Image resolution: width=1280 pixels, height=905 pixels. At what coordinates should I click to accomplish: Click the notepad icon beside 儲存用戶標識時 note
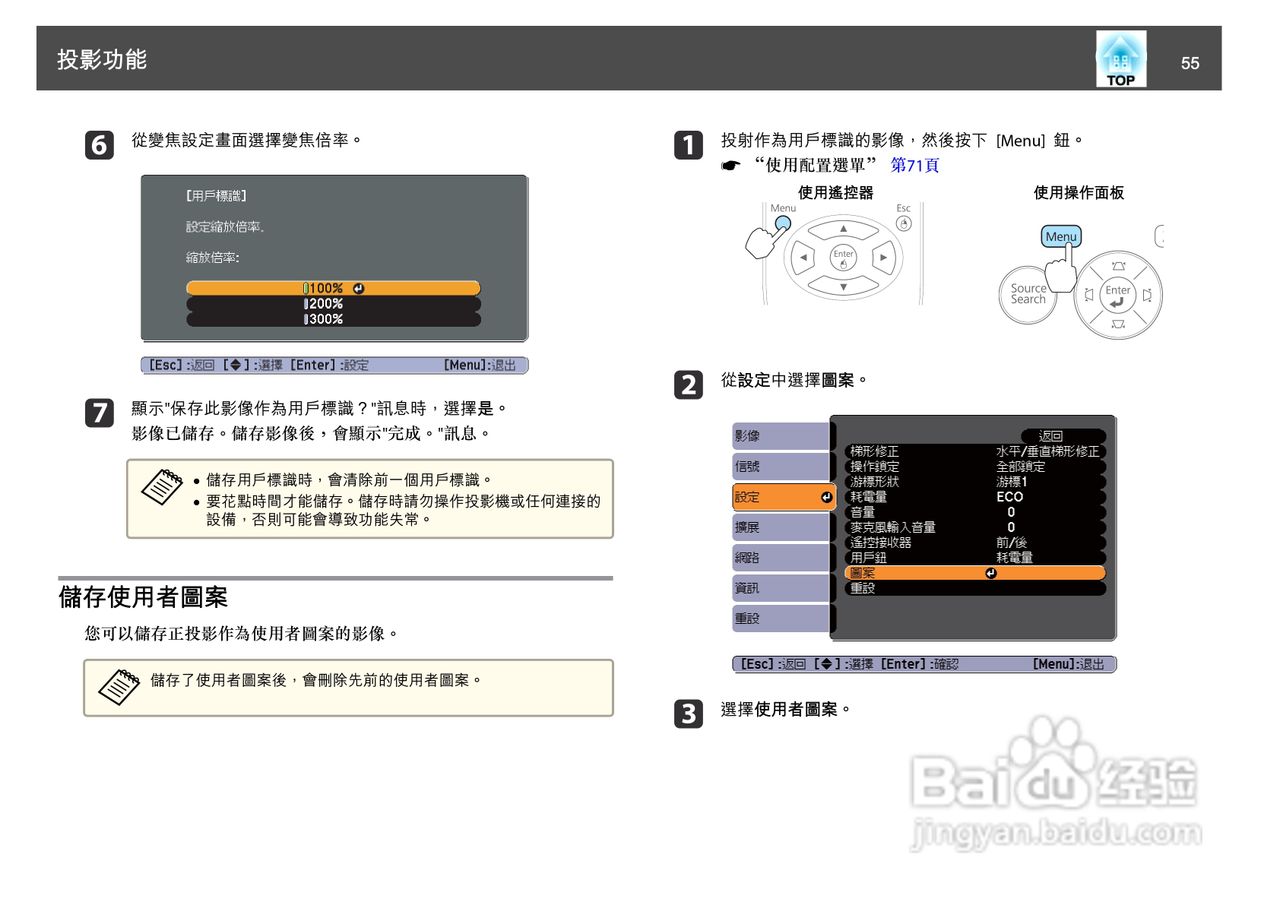(x=161, y=486)
